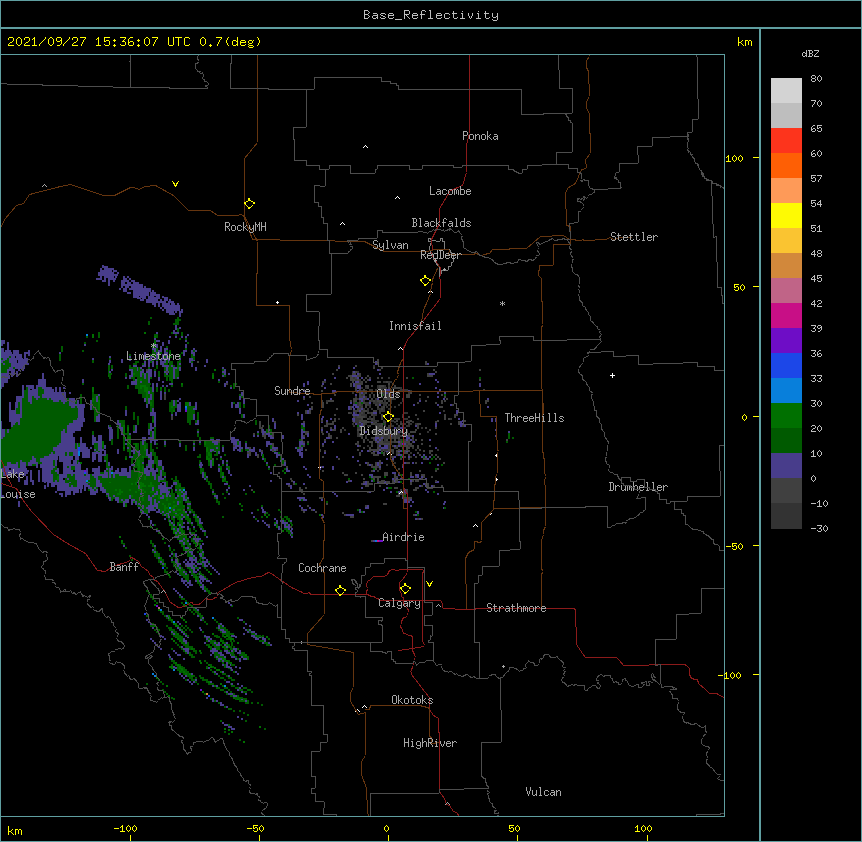Click the RockyMH label
This screenshot has width=862, height=842.
click(x=245, y=227)
